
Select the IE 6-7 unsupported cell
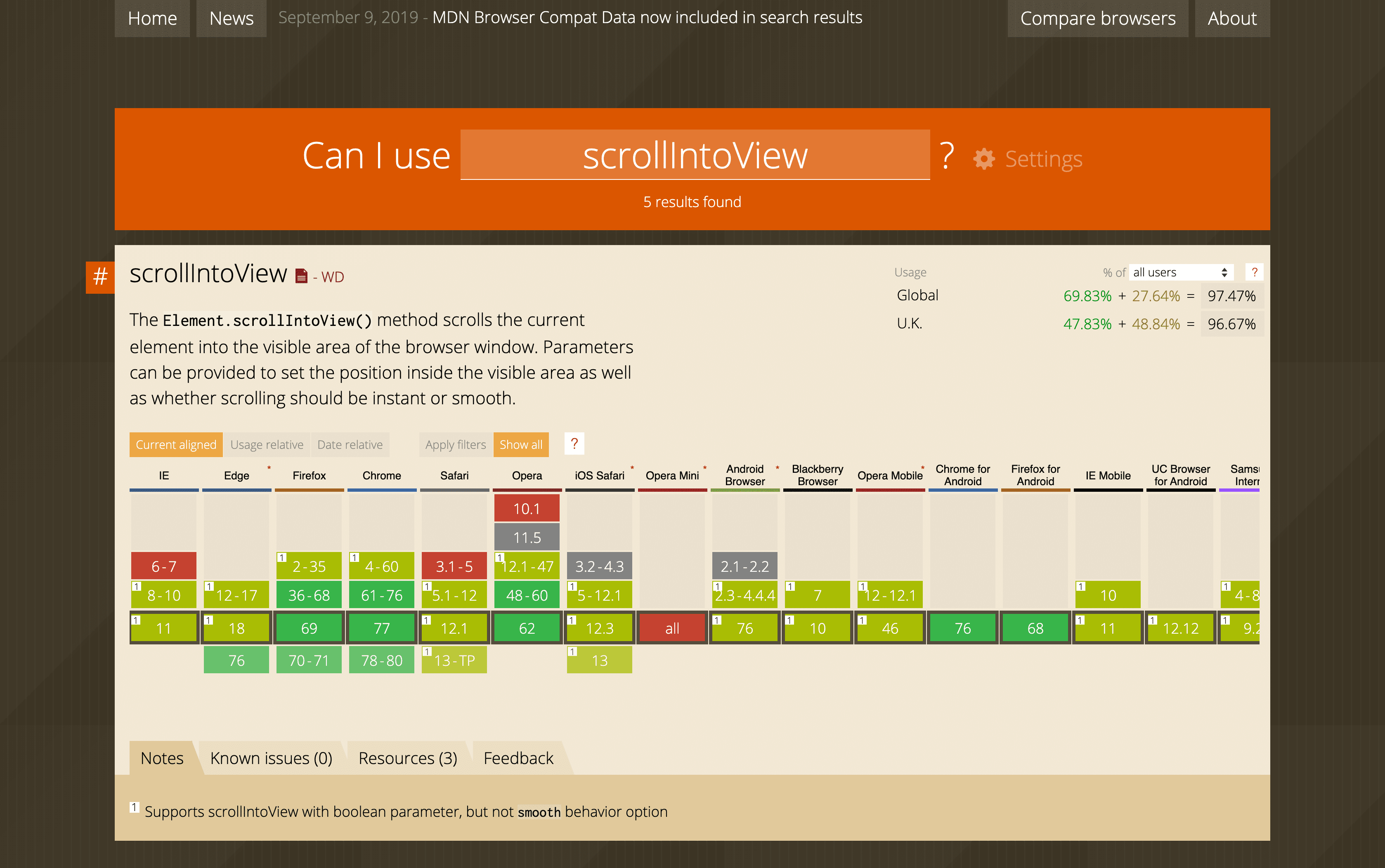[164, 566]
